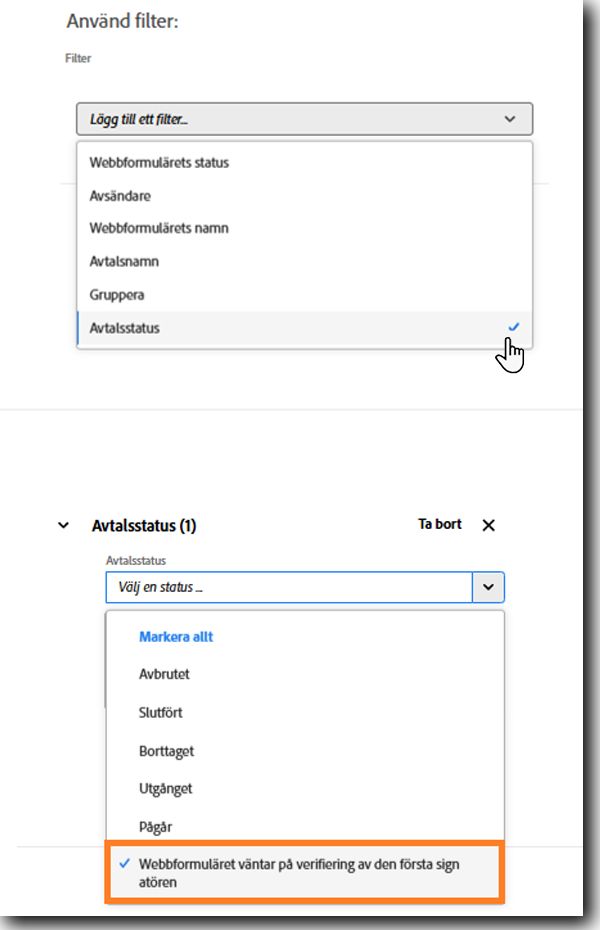600x930 pixels.
Task: Click the checkmark icon beside Avtalsstatus
Action: (x=514, y=327)
